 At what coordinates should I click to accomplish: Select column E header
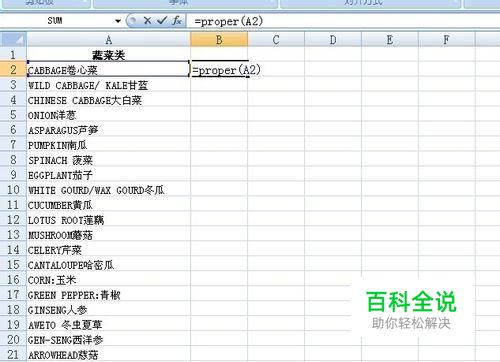click(390, 40)
